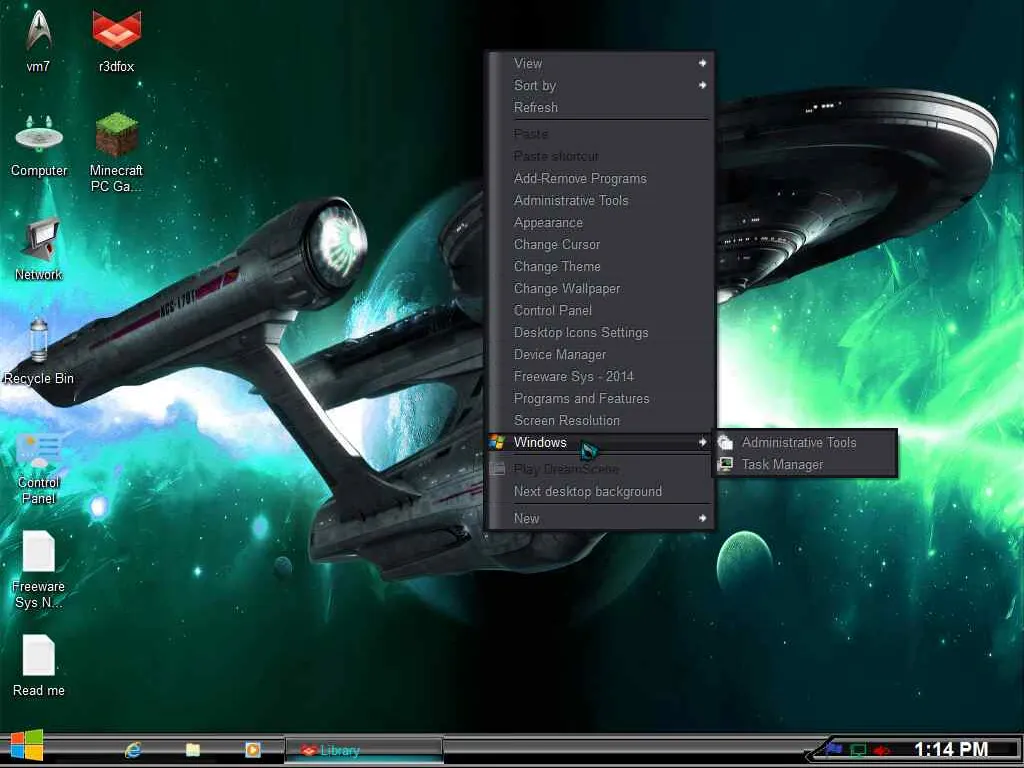This screenshot has height=768, width=1024.
Task: Open the File Explorer taskbar icon
Action: click(193, 750)
